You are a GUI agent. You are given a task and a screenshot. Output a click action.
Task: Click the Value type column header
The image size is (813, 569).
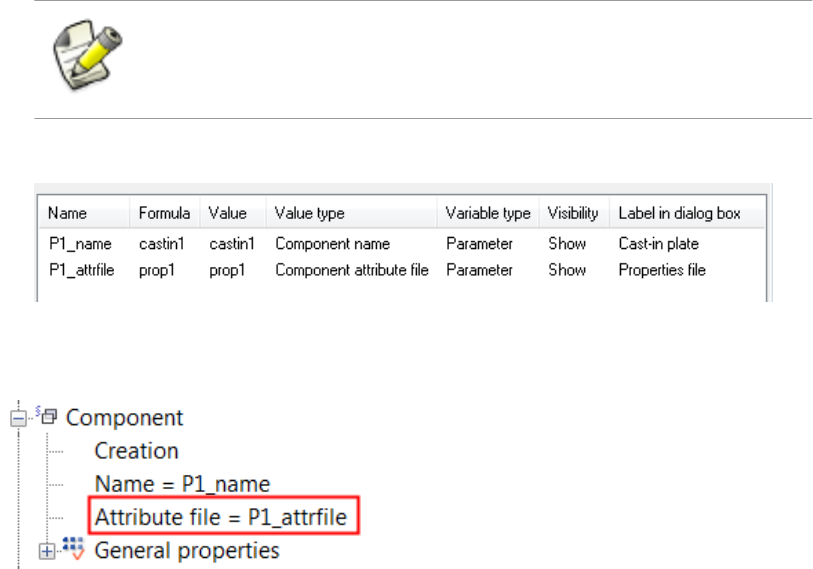tap(309, 213)
